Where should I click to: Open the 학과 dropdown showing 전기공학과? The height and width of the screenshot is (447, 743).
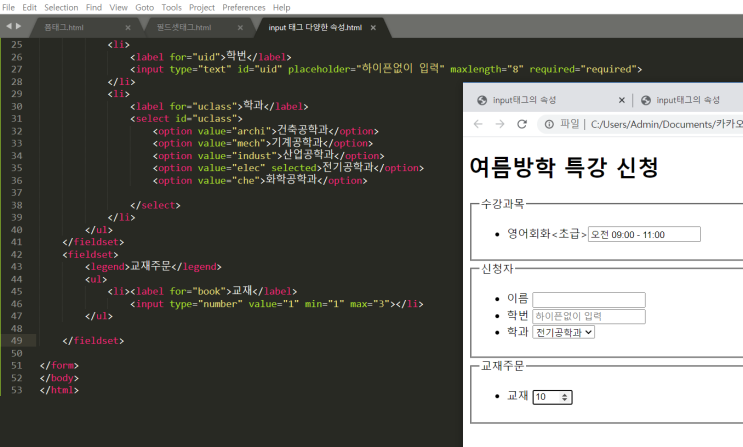click(563, 332)
